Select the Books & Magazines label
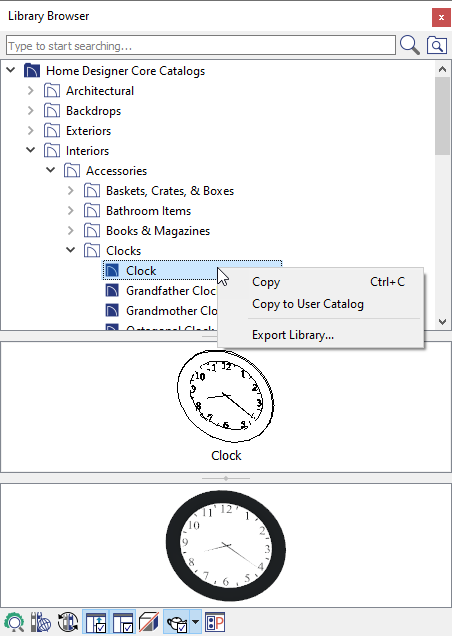The width and height of the screenshot is (452, 636). pyautogui.click(x=158, y=230)
